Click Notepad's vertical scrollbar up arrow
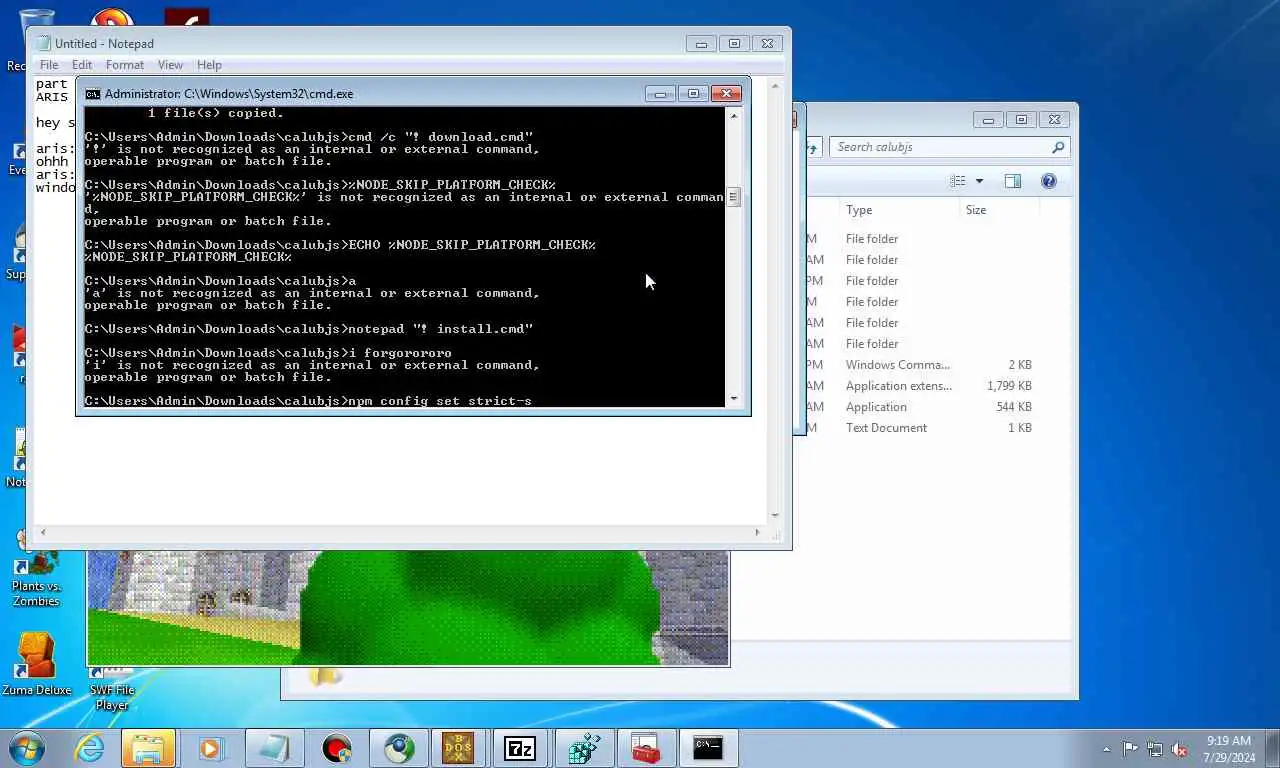Screen dimensions: 1280x768 click(x=775, y=86)
